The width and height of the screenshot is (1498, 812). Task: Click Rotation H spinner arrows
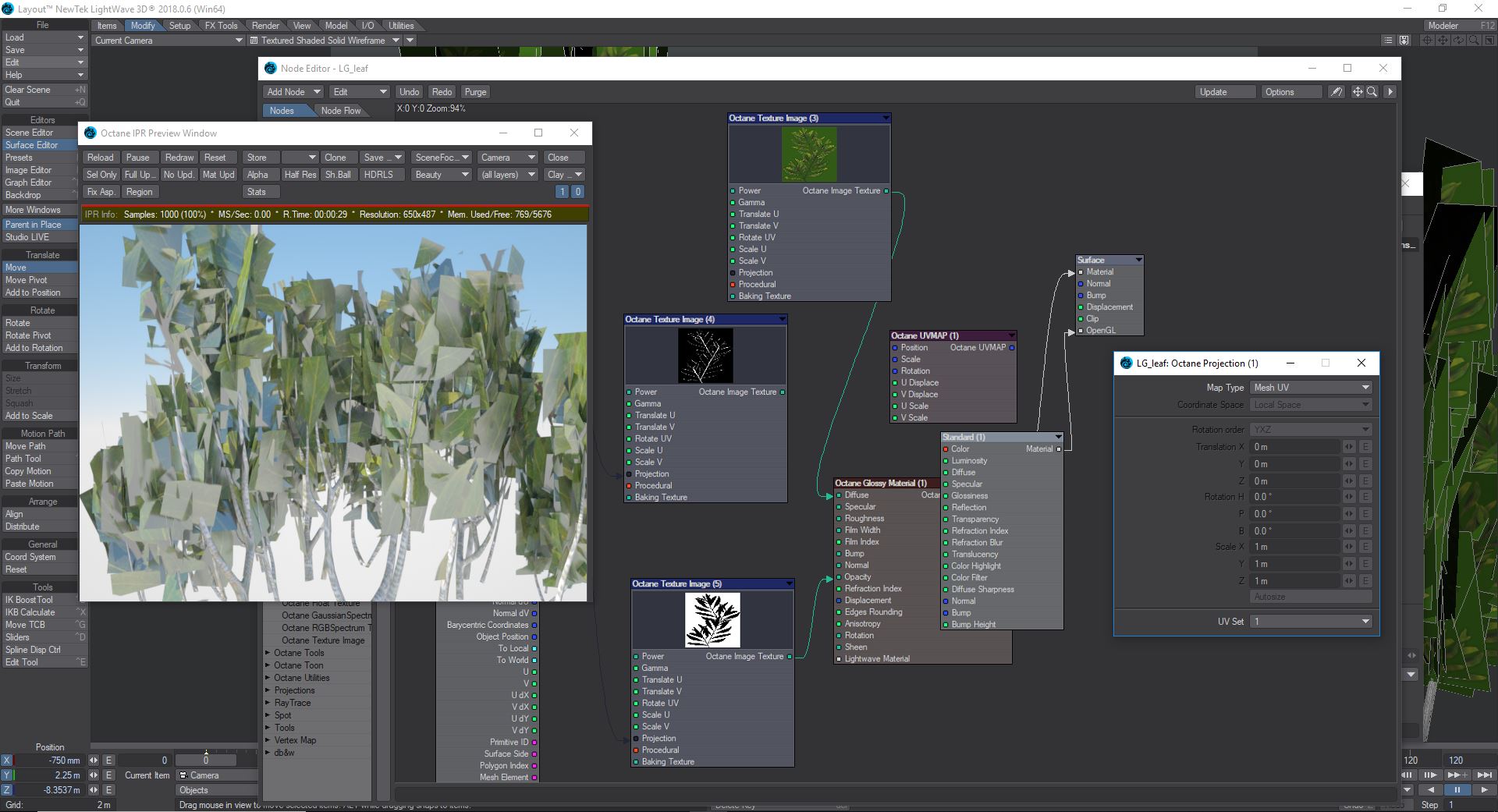(1348, 497)
